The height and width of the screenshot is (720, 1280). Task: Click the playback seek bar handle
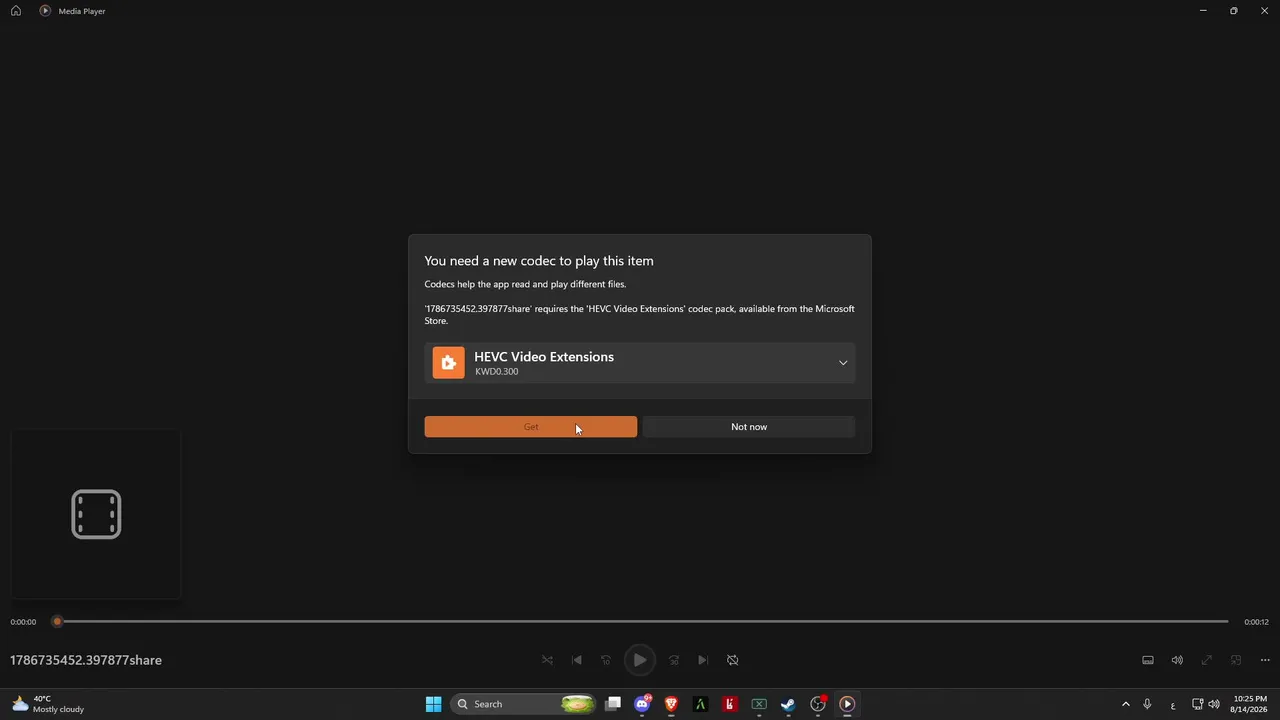pos(58,622)
